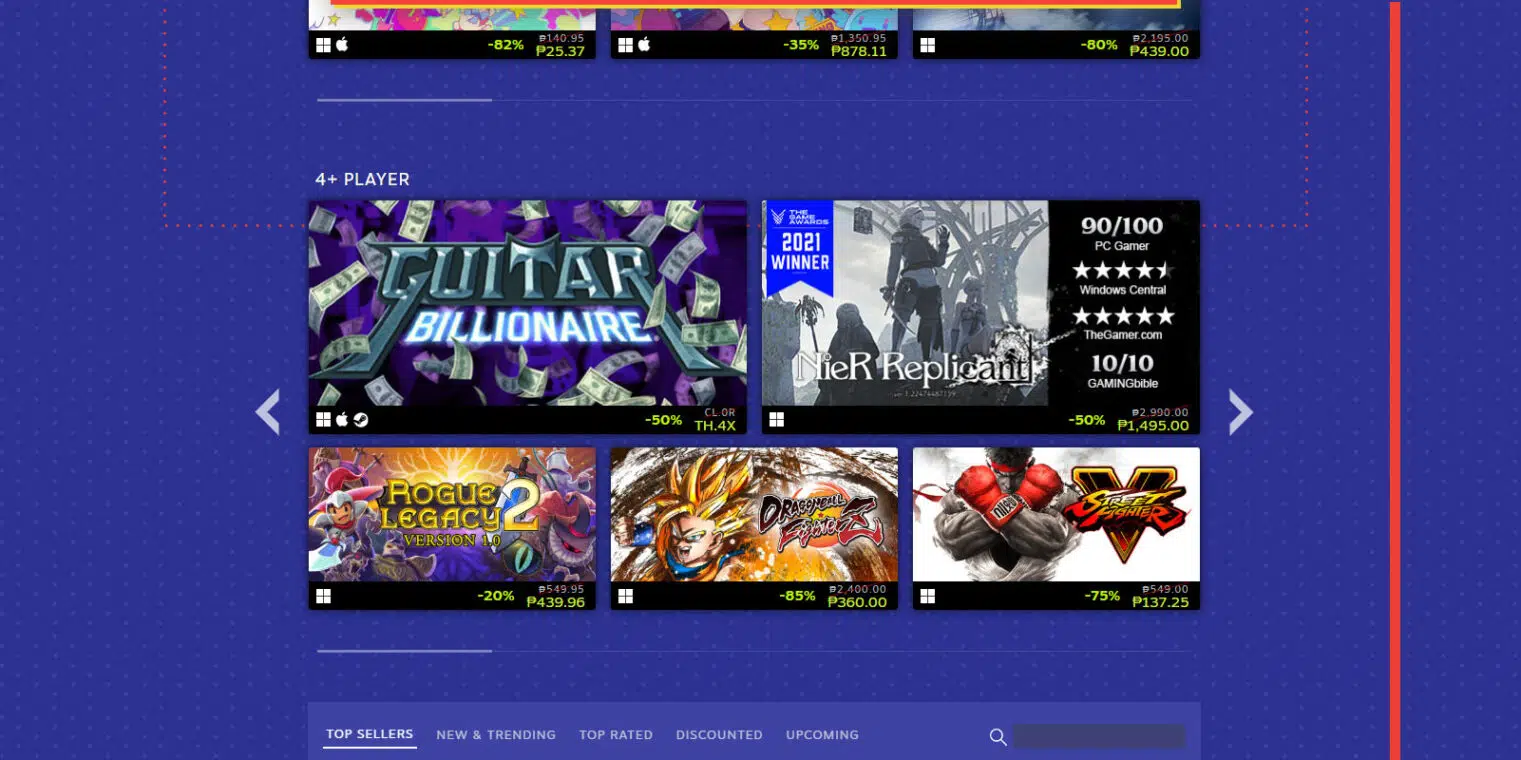
Task: Click the ₱439.96 Rogue Legacy 2 price
Action: point(556,602)
